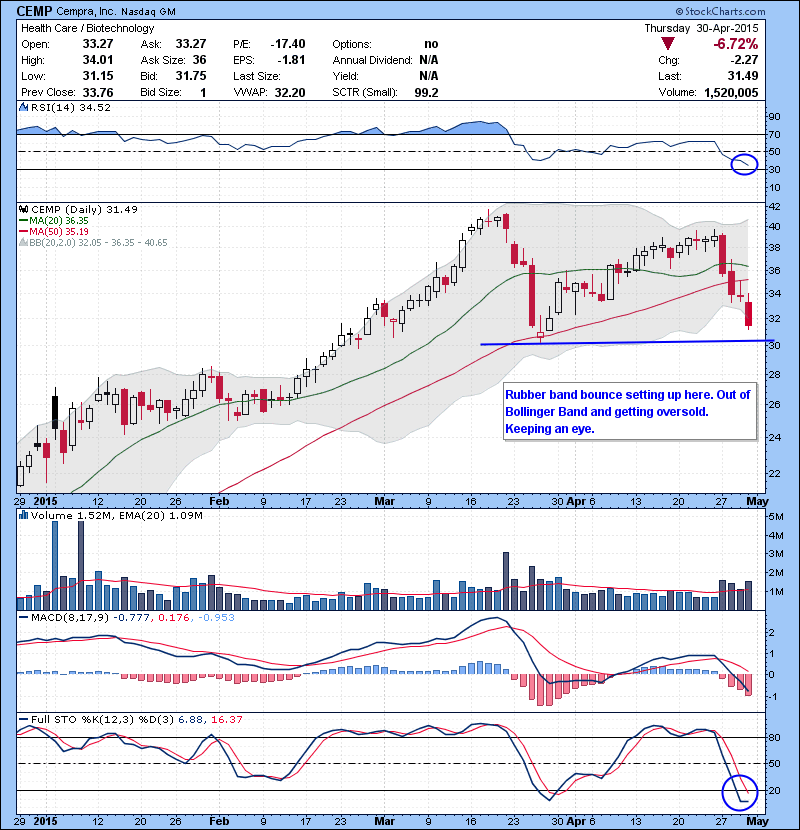Click the MACD(8,17,9) indicator label

71,617
